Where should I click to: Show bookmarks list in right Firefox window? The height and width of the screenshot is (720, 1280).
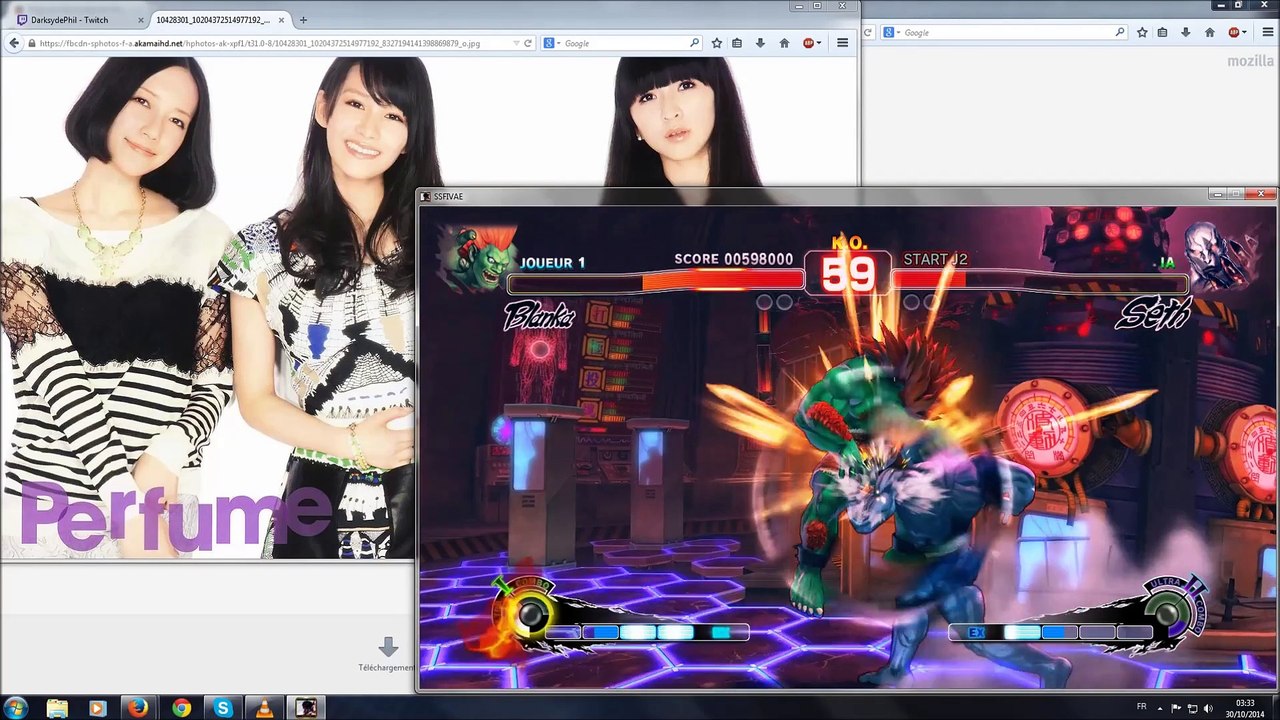tap(1162, 32)
